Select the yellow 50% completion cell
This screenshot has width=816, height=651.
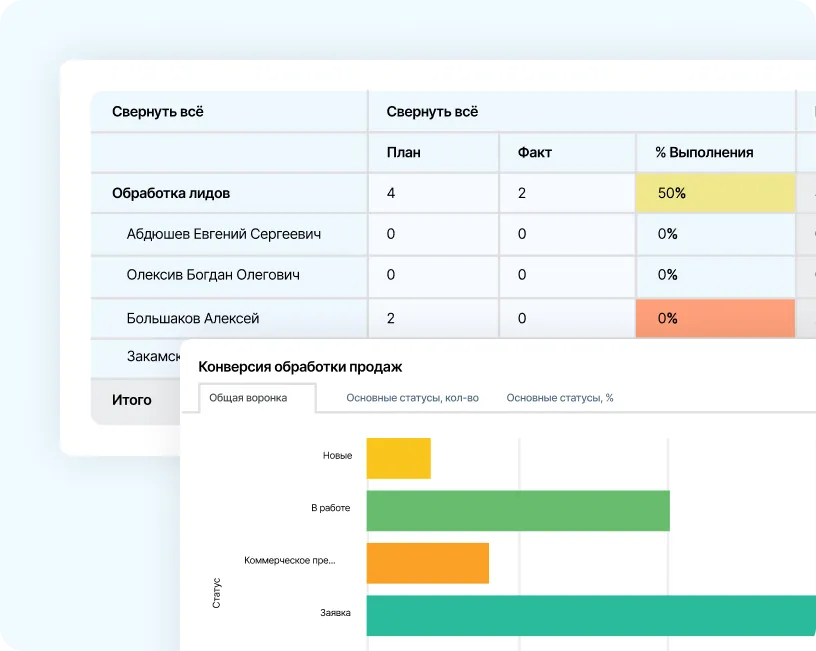[x=715, y=193]
